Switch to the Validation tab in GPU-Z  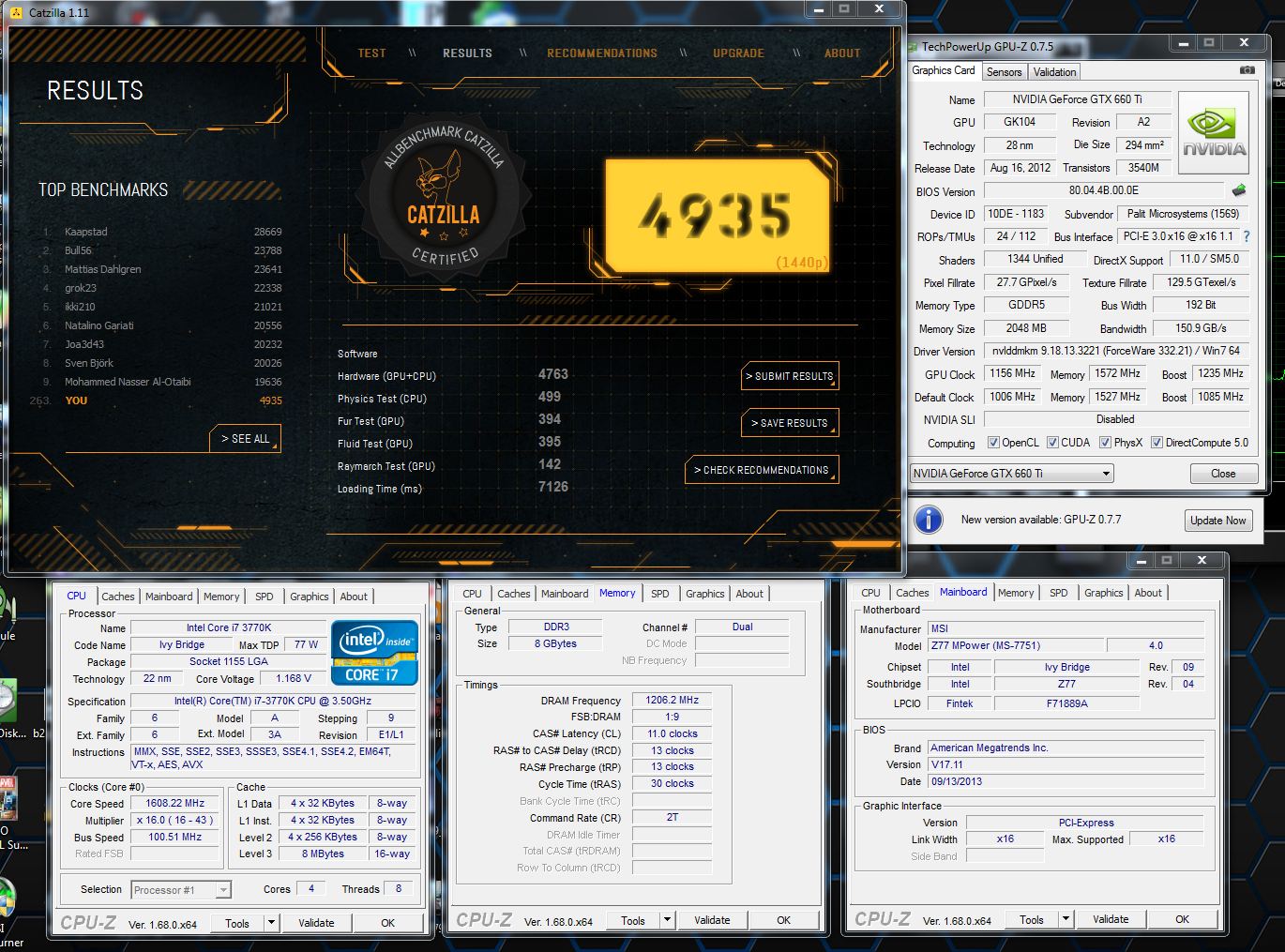(x=1054, y=72)
